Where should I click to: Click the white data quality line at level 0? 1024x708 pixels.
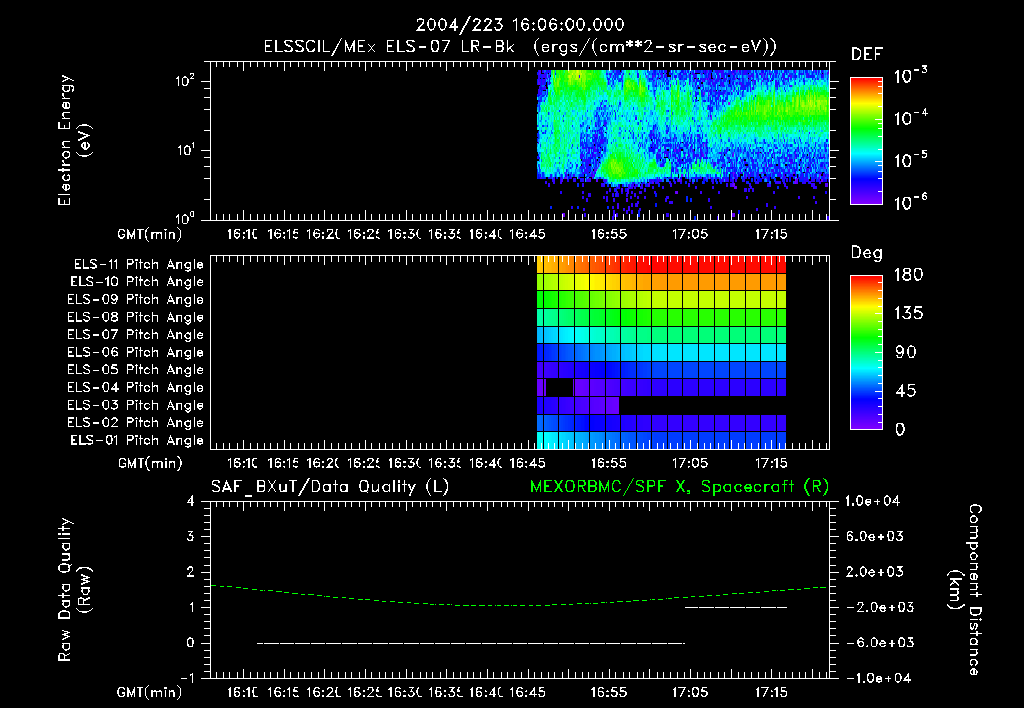click(x=471, y=643)
